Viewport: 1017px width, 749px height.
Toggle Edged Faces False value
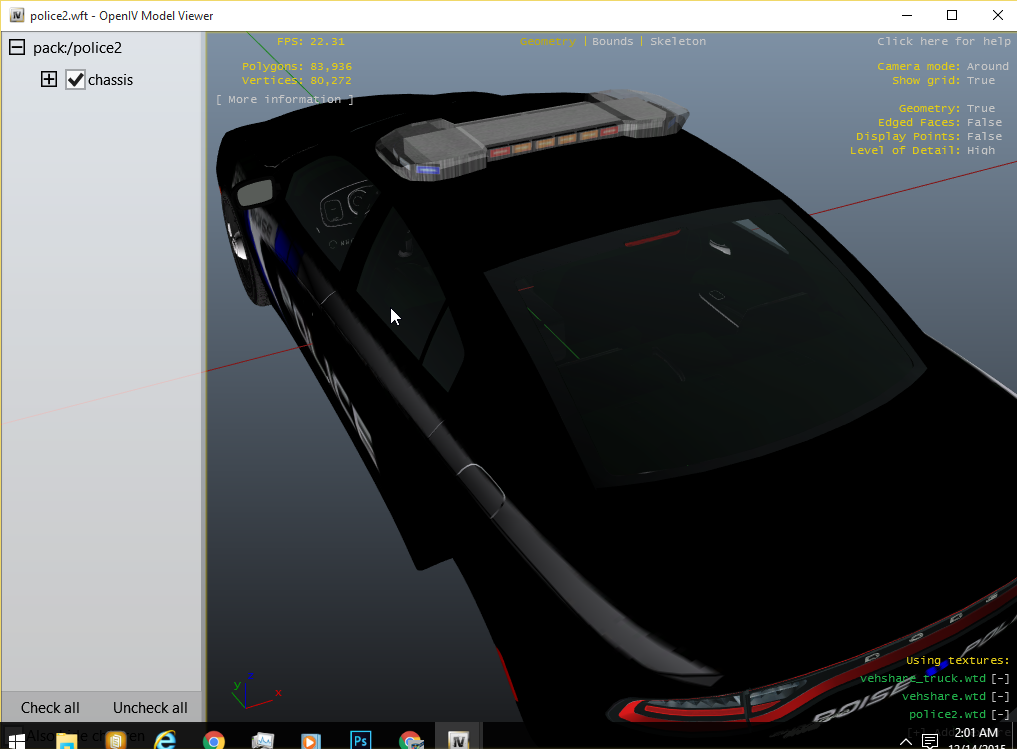coord(984,123)
